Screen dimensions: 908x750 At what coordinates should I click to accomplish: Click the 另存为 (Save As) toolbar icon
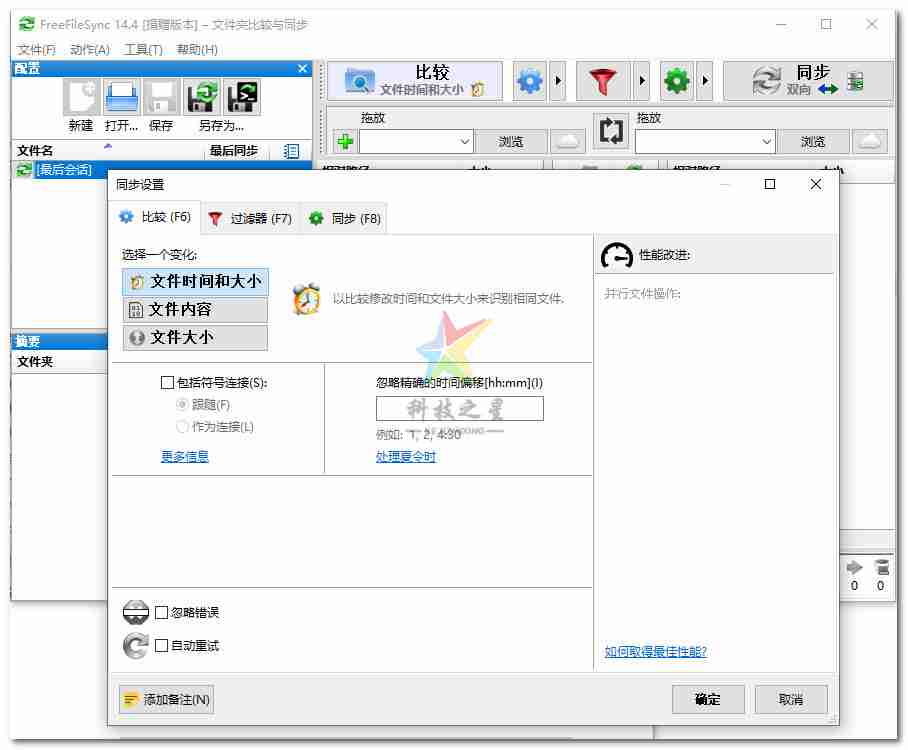(200, 97)
